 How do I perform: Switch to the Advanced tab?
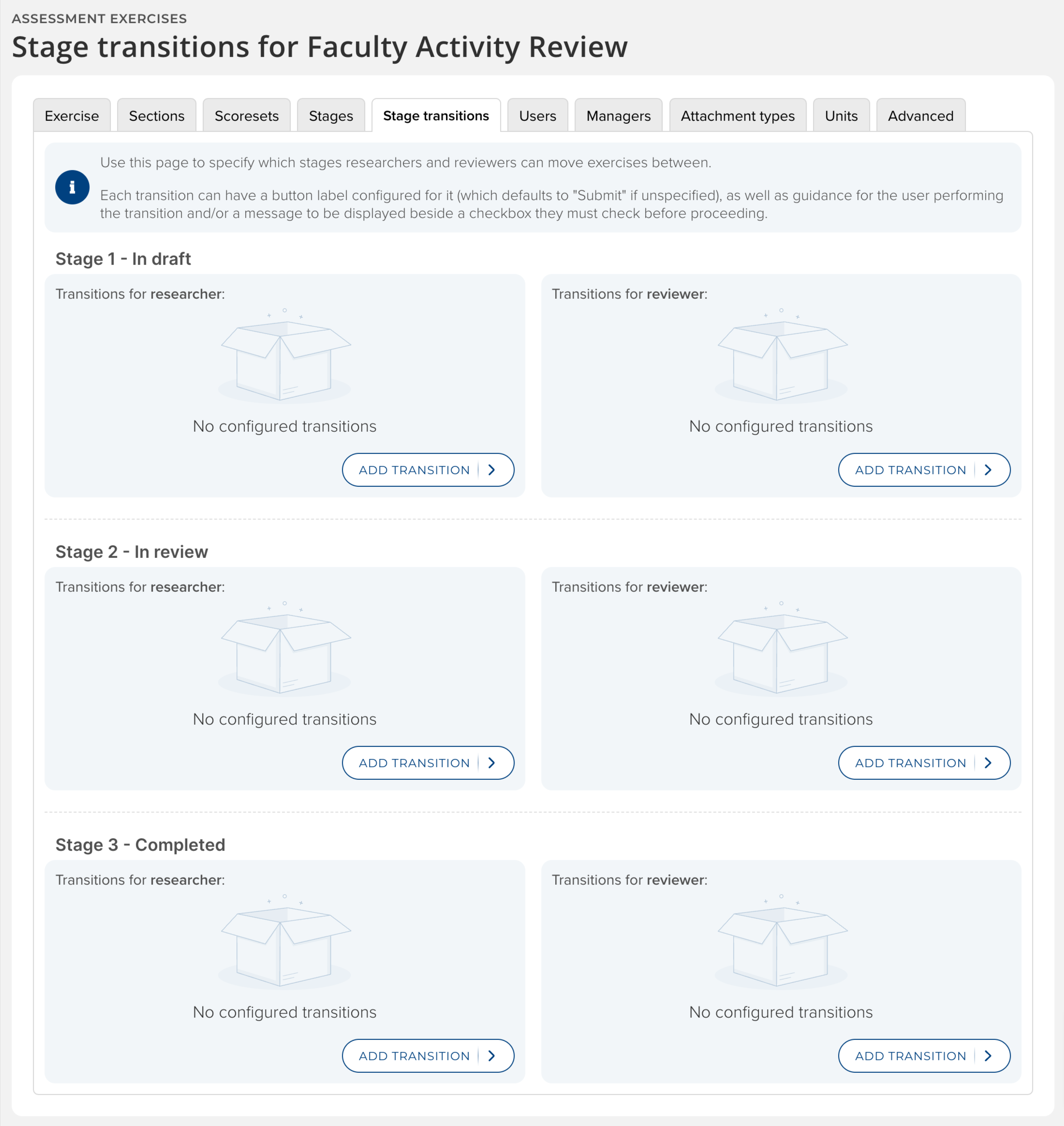pyautogui.click(x=920, y=116)
